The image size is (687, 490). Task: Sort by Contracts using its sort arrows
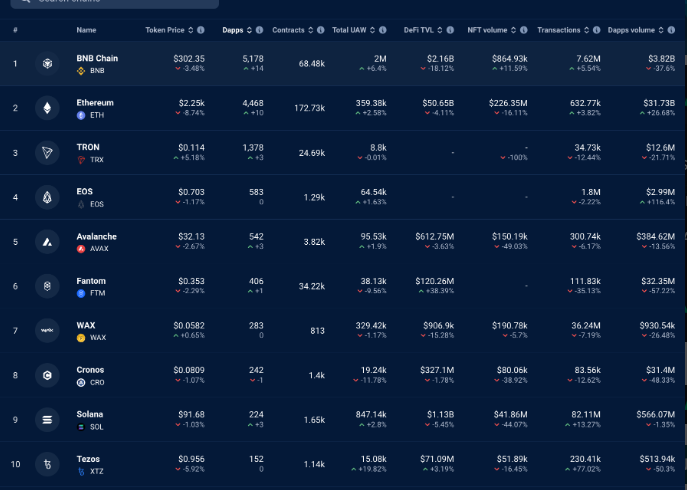click(x=311, y=30)
